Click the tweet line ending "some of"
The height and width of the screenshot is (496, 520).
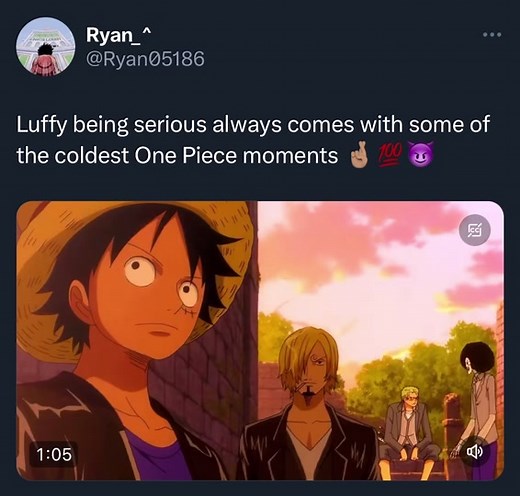[x=253, y=125]
